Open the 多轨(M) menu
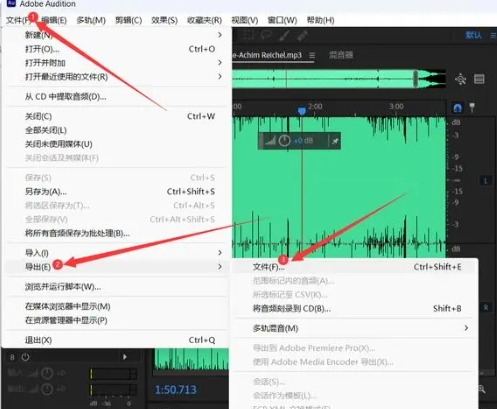The height and width of the screenshot is (409, 497). tap(91, 20)
